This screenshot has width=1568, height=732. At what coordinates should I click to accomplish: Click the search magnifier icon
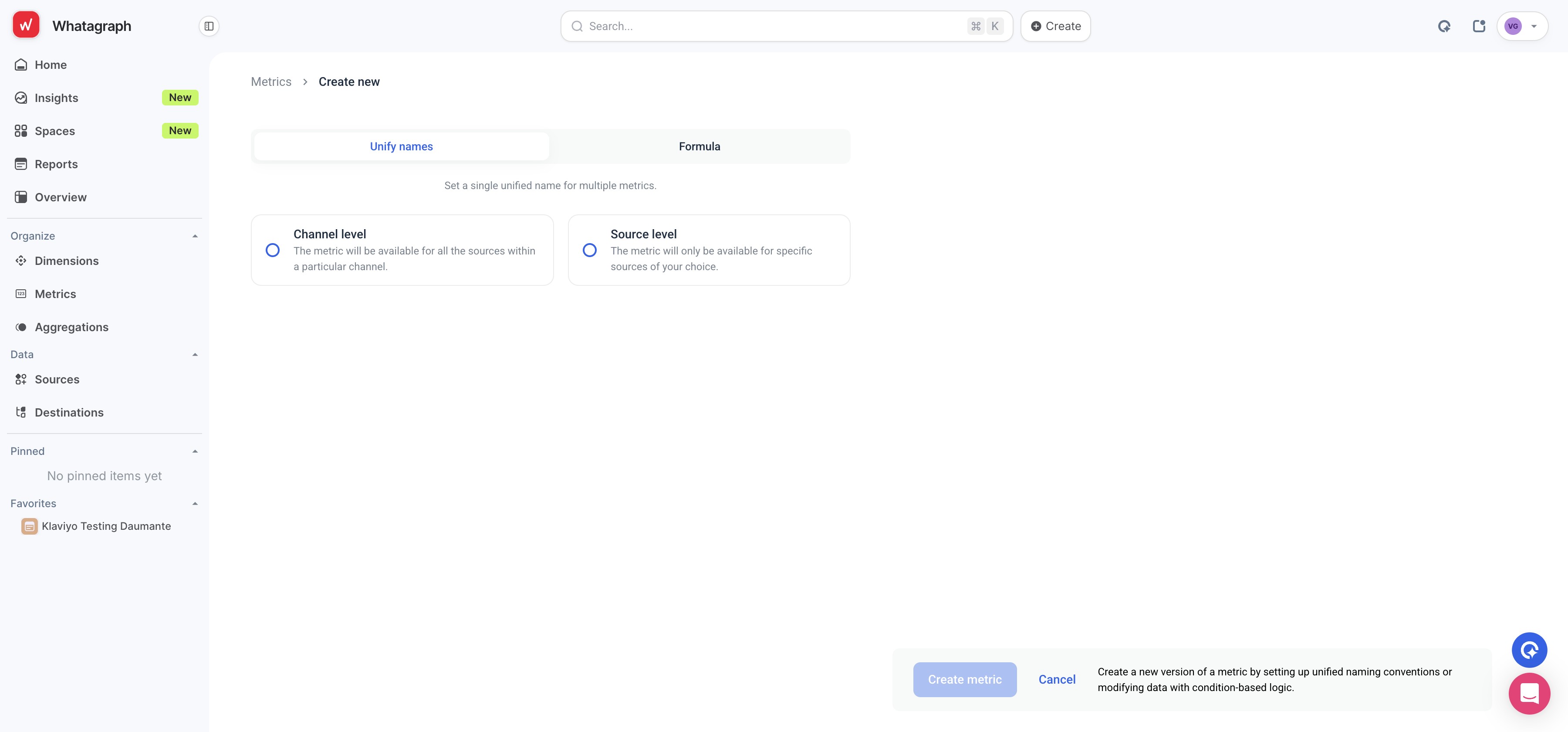tap(577, 26)
